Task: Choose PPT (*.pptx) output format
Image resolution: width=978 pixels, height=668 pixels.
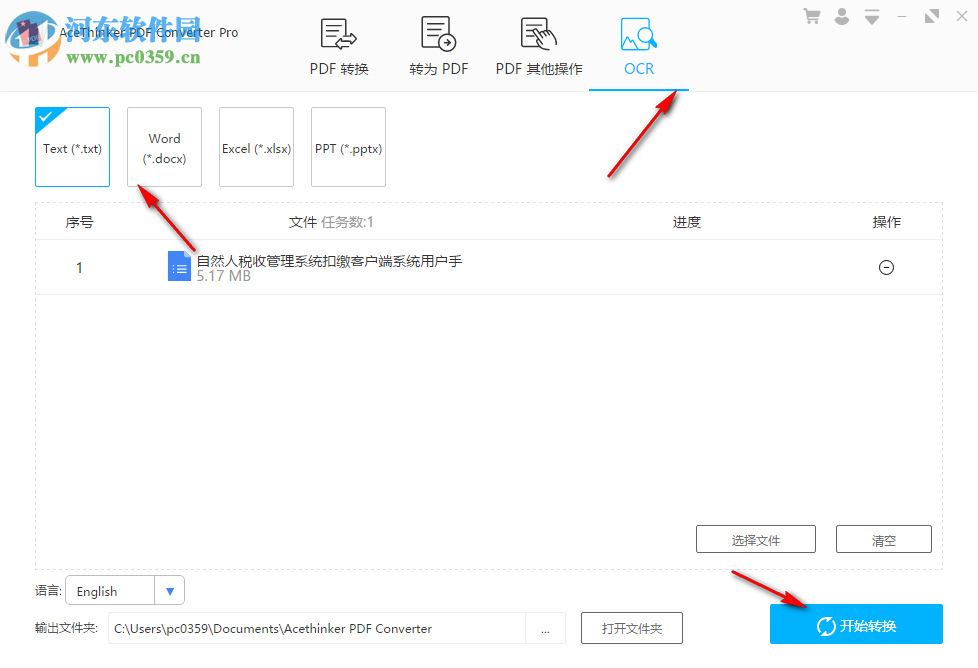Action: tap(348, 147)
